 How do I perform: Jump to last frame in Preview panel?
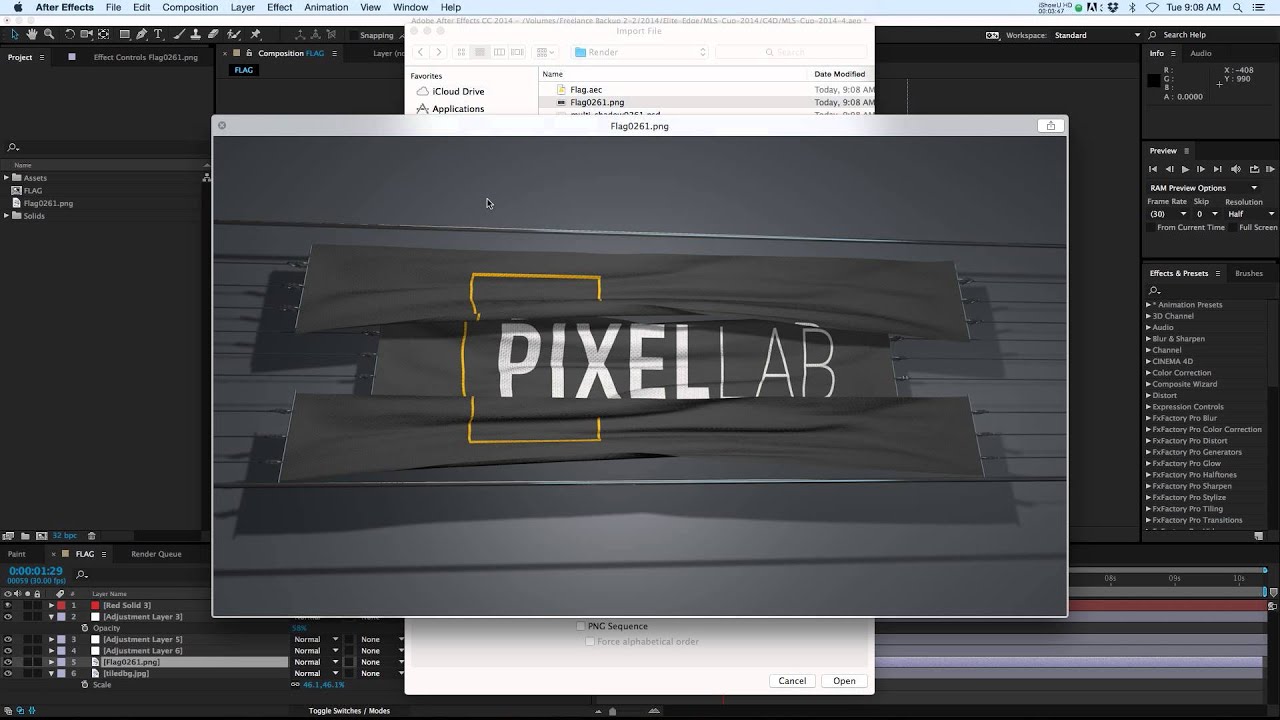click(x=1217, y=169)
